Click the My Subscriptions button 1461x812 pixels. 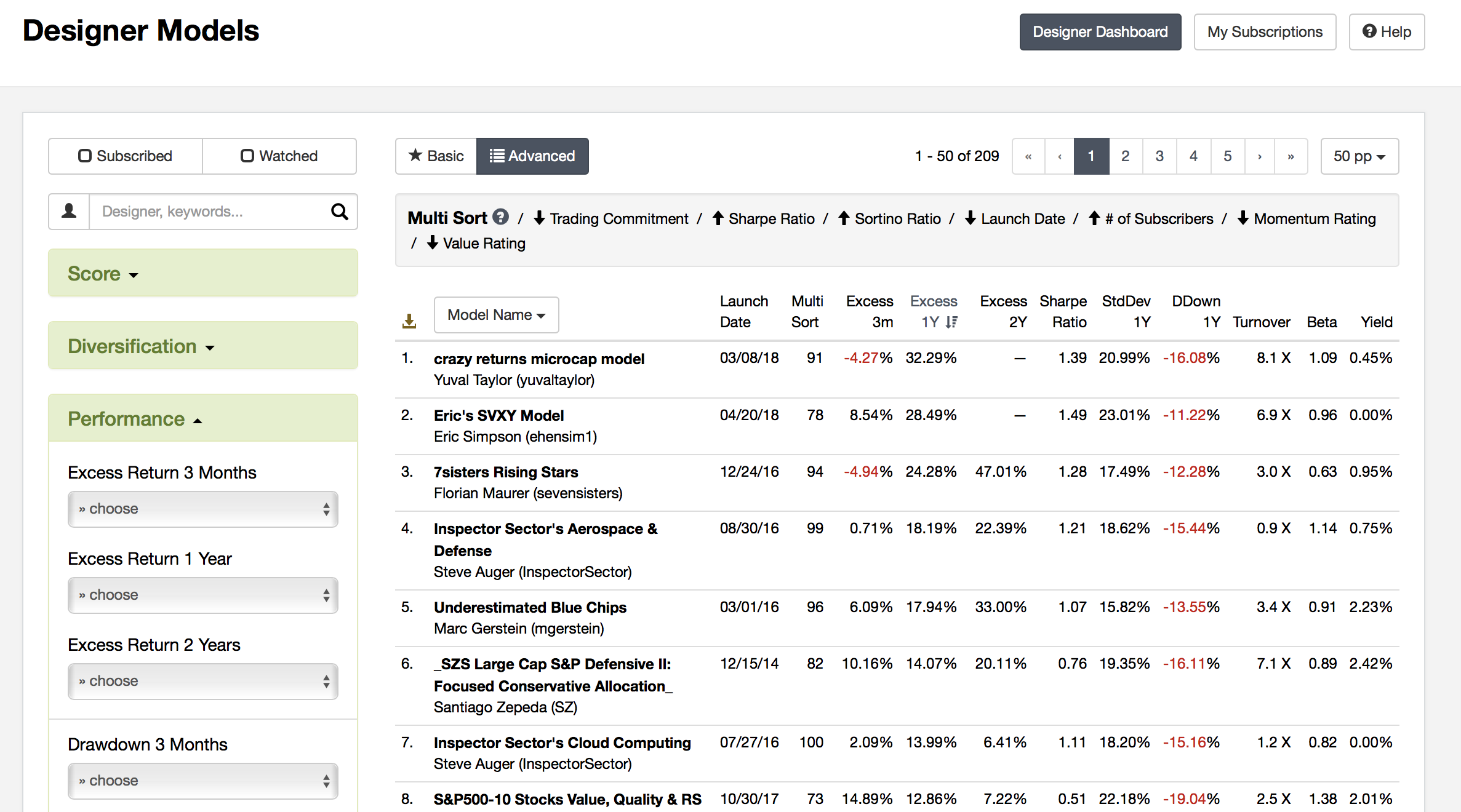(1264, 32)
